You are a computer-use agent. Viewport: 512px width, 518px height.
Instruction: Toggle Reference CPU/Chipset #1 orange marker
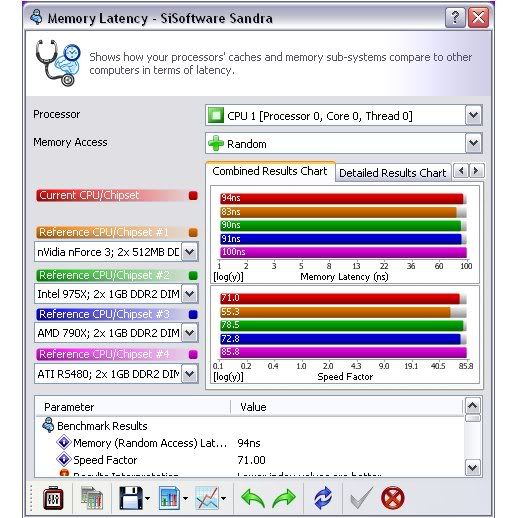click(x=193, y=232)
